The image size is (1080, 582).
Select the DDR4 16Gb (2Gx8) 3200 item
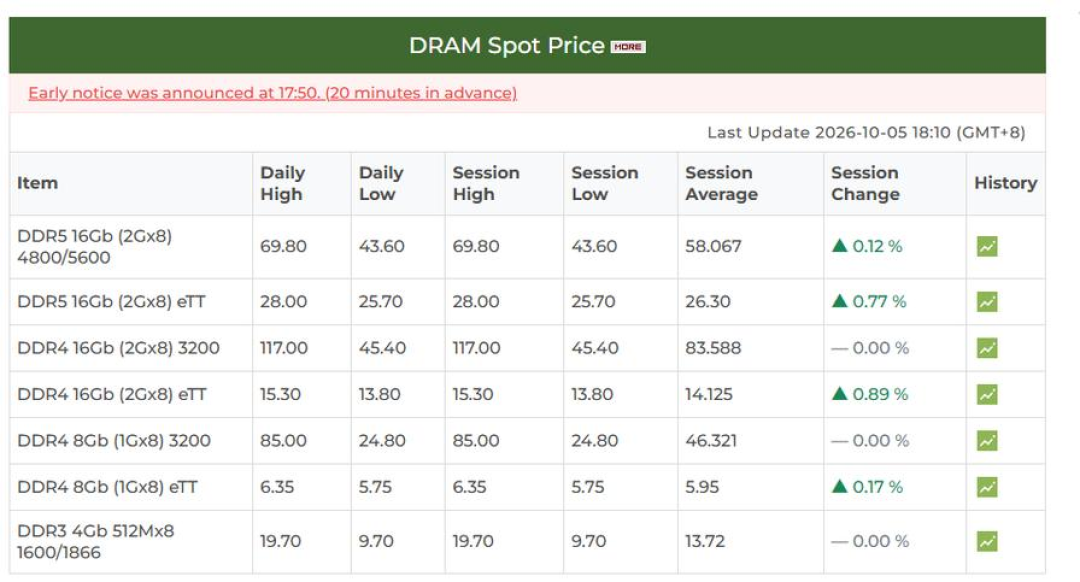pyautogui.click(x=118, y=348)
